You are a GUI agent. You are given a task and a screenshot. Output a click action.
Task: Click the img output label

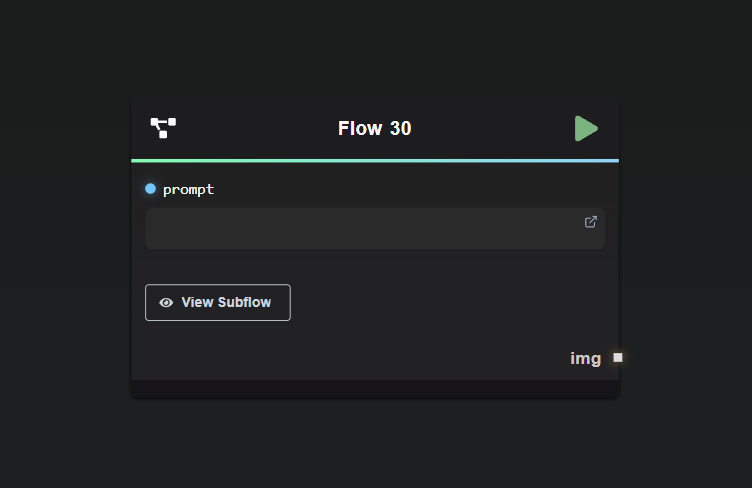pos(586,358)
